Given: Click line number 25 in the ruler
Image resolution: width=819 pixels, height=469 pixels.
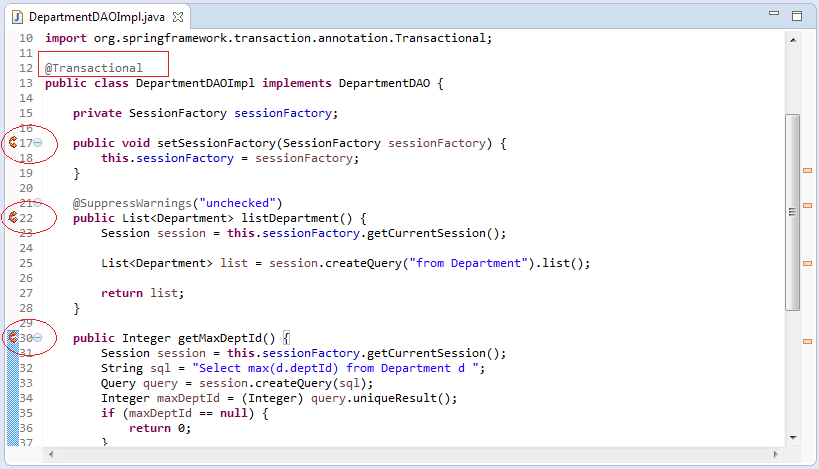Looking at the screenshot, I should [26, 263].
